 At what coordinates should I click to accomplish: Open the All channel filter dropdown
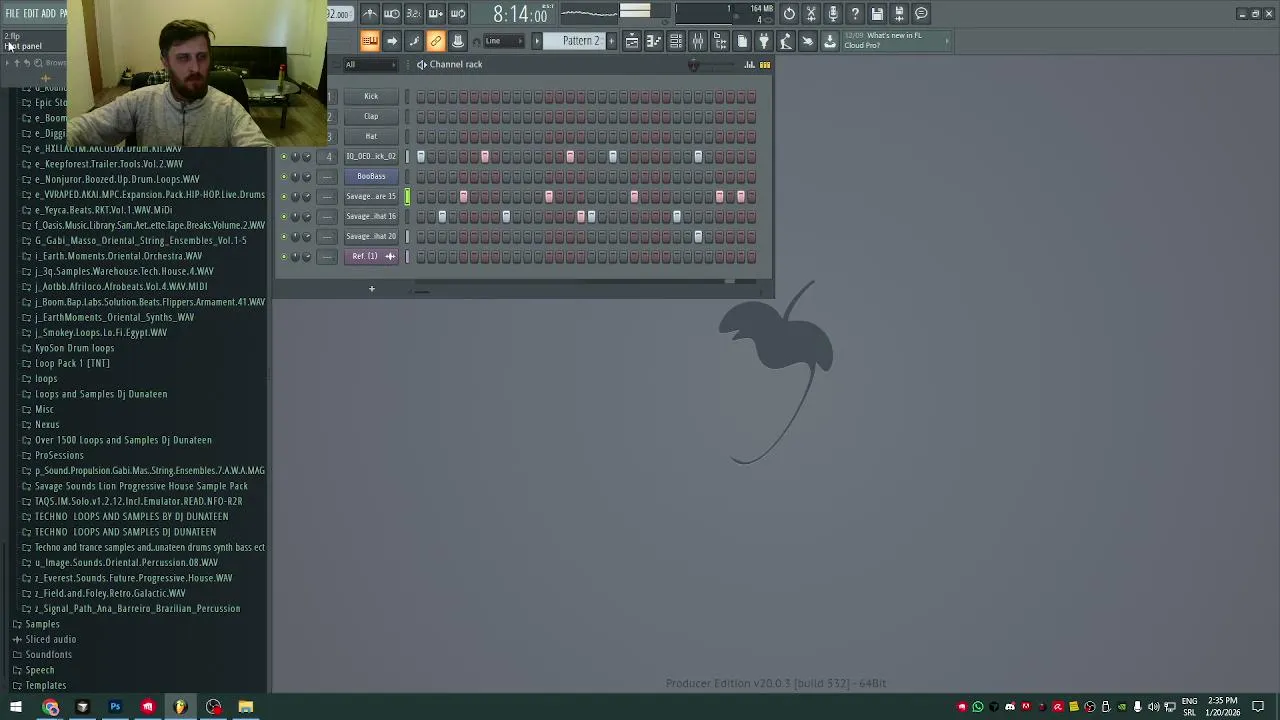pyautogui.click(x=370, y=65)
